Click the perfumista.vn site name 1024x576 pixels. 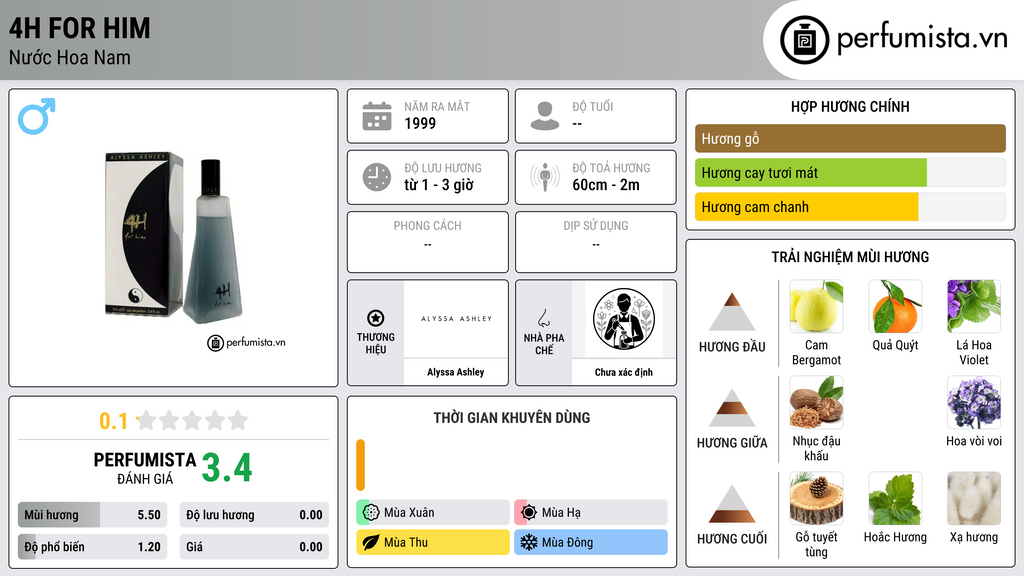coord(922,39)
